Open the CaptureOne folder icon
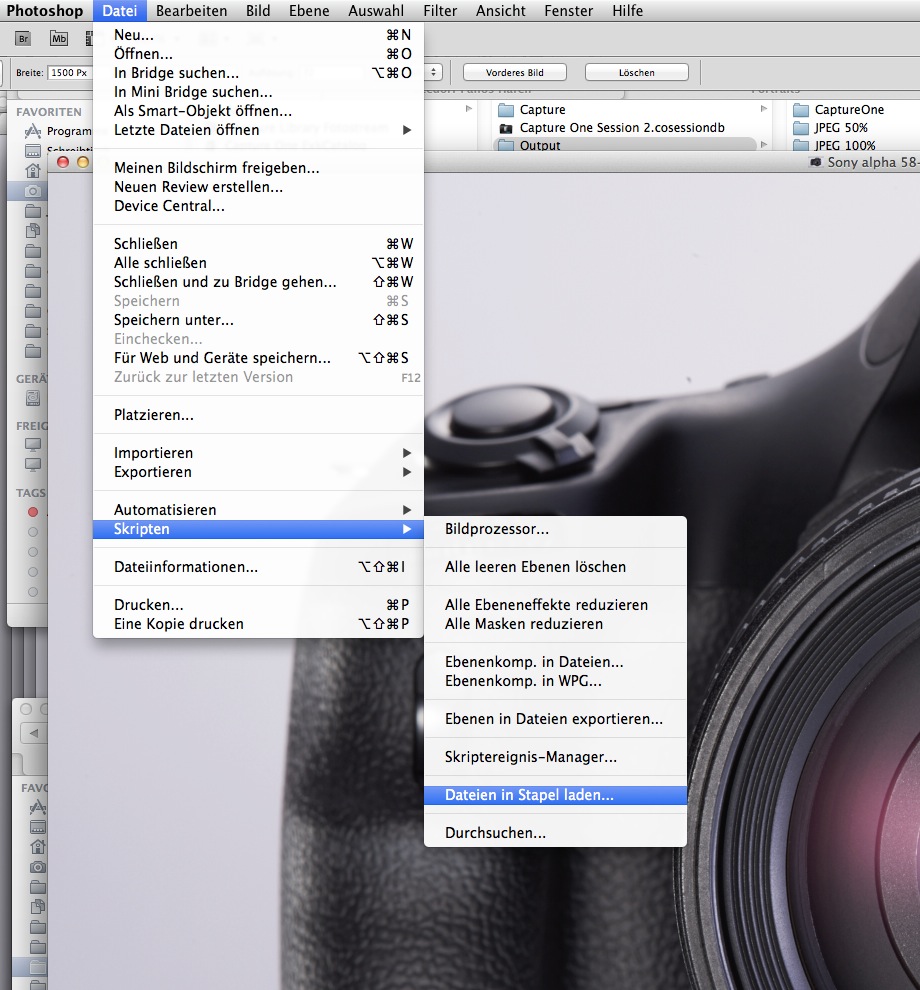 tap(800, 110)
